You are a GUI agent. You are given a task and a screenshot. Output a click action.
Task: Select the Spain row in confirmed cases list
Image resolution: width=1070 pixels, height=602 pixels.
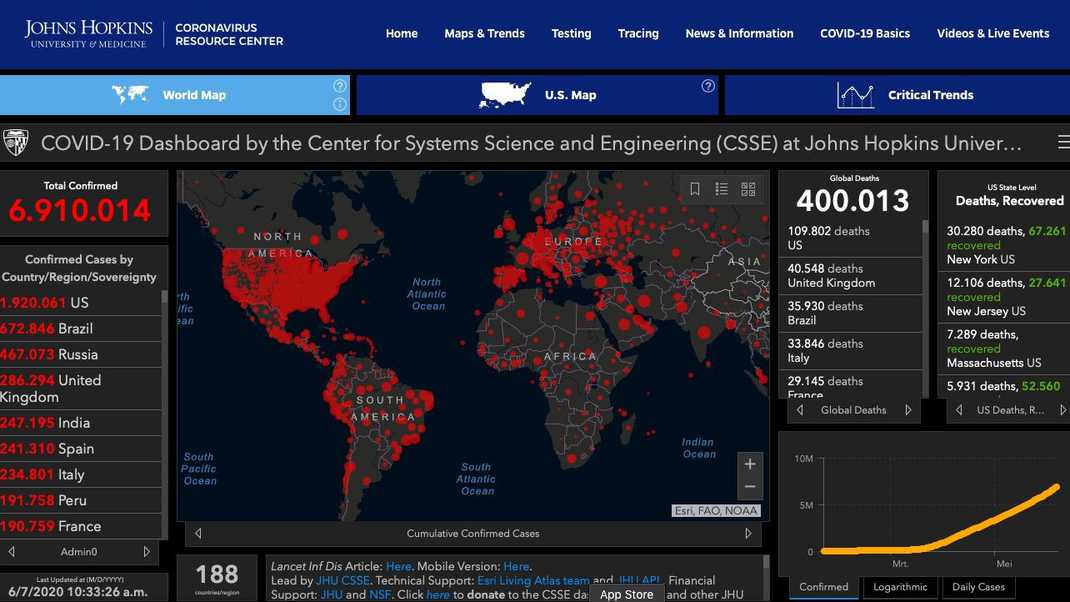[x=81, y=448]
